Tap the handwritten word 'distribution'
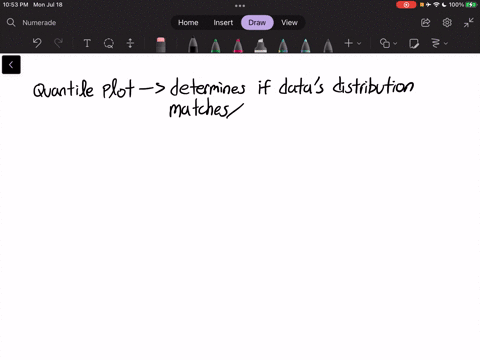Image resolution: width=480 pixels, height=360 pixels. point(373,86)
